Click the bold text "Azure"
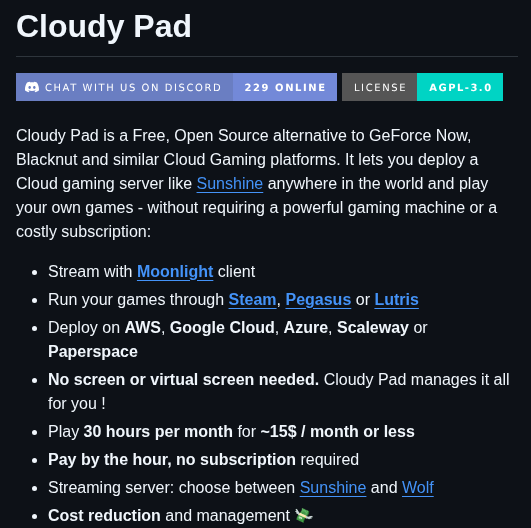The image size is (531, 528). point(306,328)
